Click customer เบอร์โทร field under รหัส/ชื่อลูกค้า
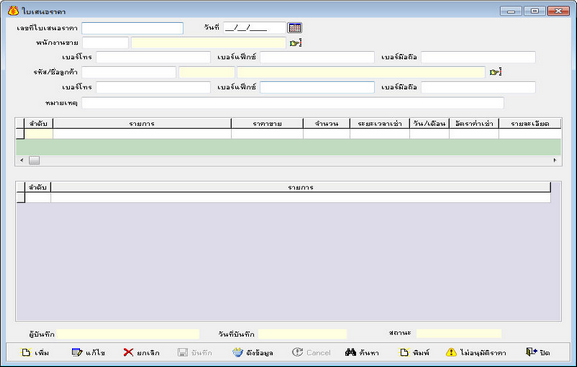 (153, 87)
